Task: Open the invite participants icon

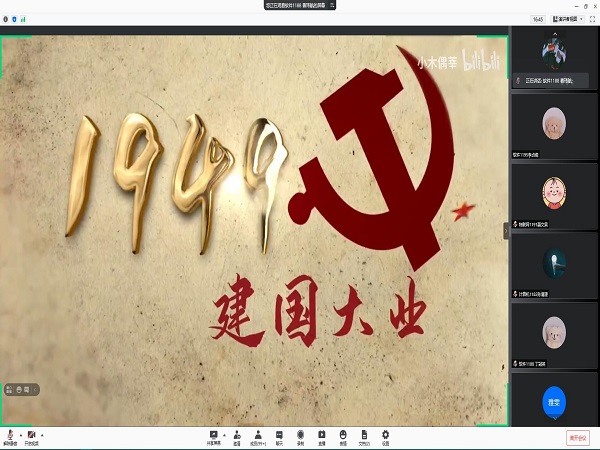Action: pyautogui.click(x=236, y=435)
